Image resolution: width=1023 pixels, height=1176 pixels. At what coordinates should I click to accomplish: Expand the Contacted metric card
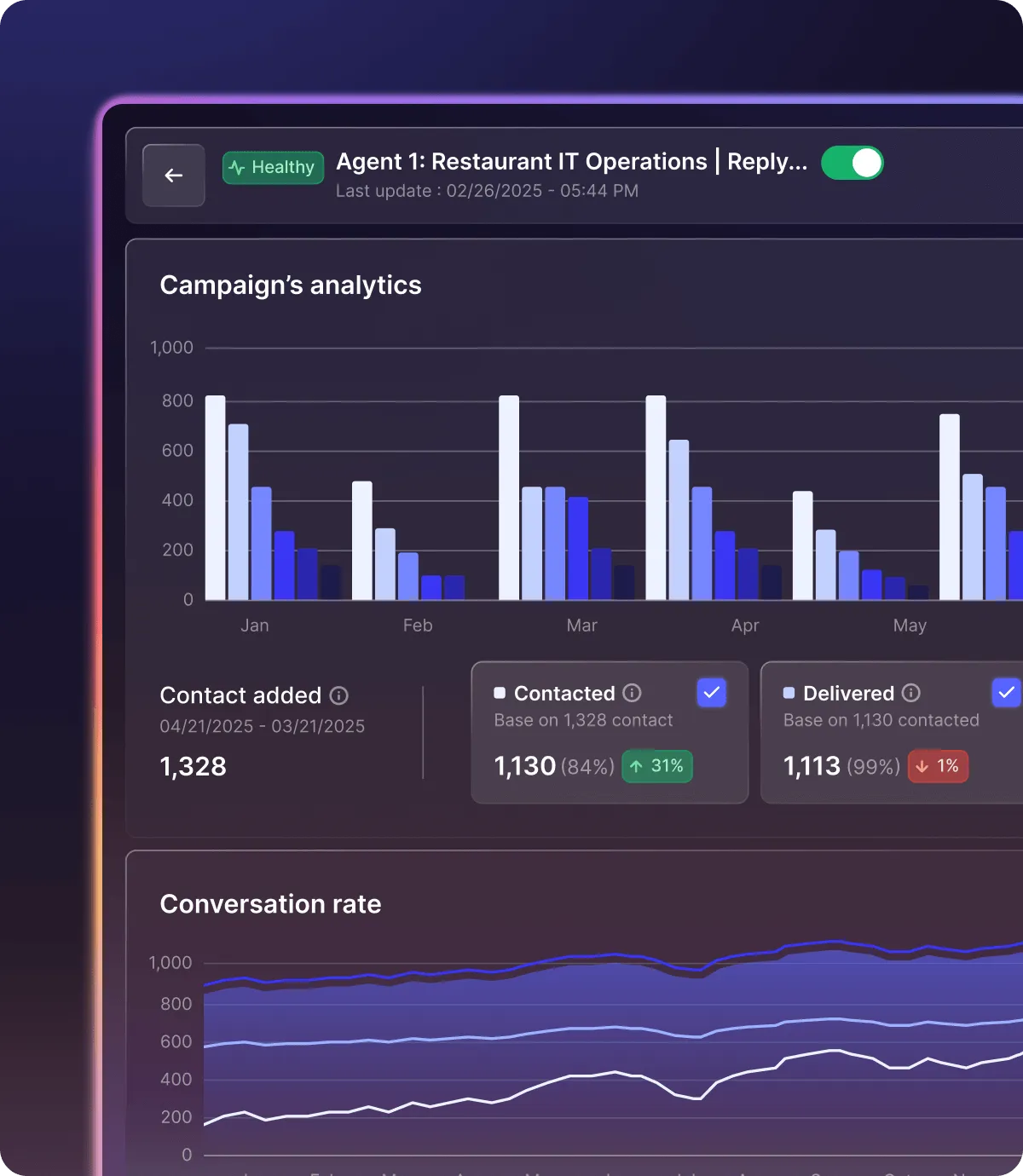[609, 733]
